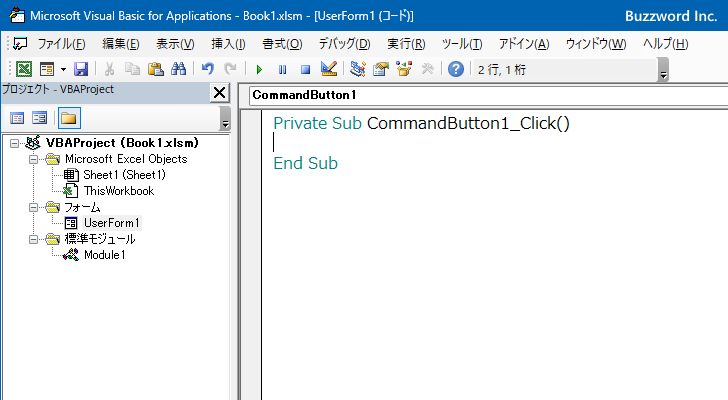Open the ヘルプ(H) menu
The image size is (728, 400).
(x=665, y=44)
